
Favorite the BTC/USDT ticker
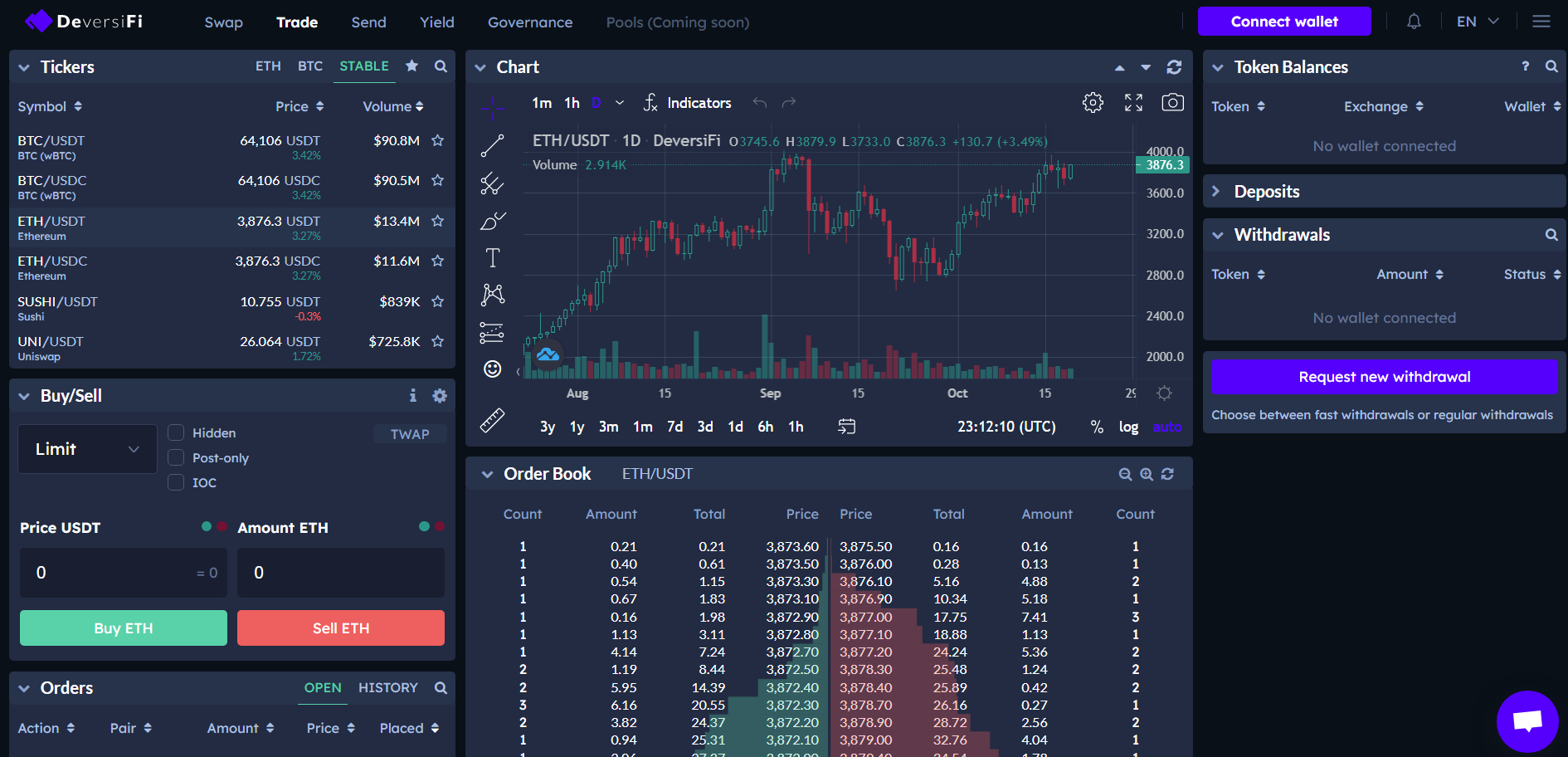click(438, 141)
